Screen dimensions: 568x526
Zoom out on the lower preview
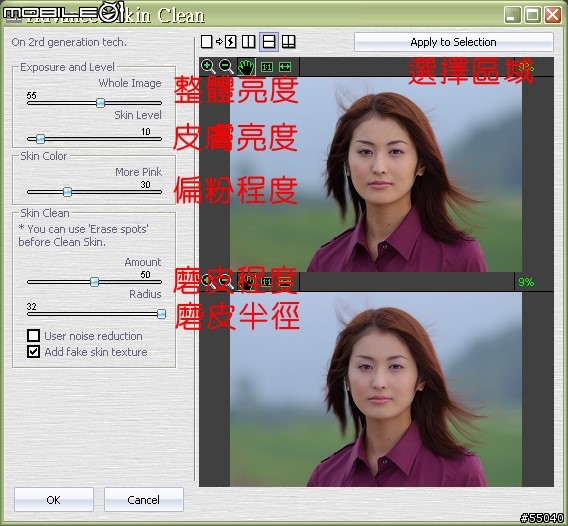click(x=226, y=282)
